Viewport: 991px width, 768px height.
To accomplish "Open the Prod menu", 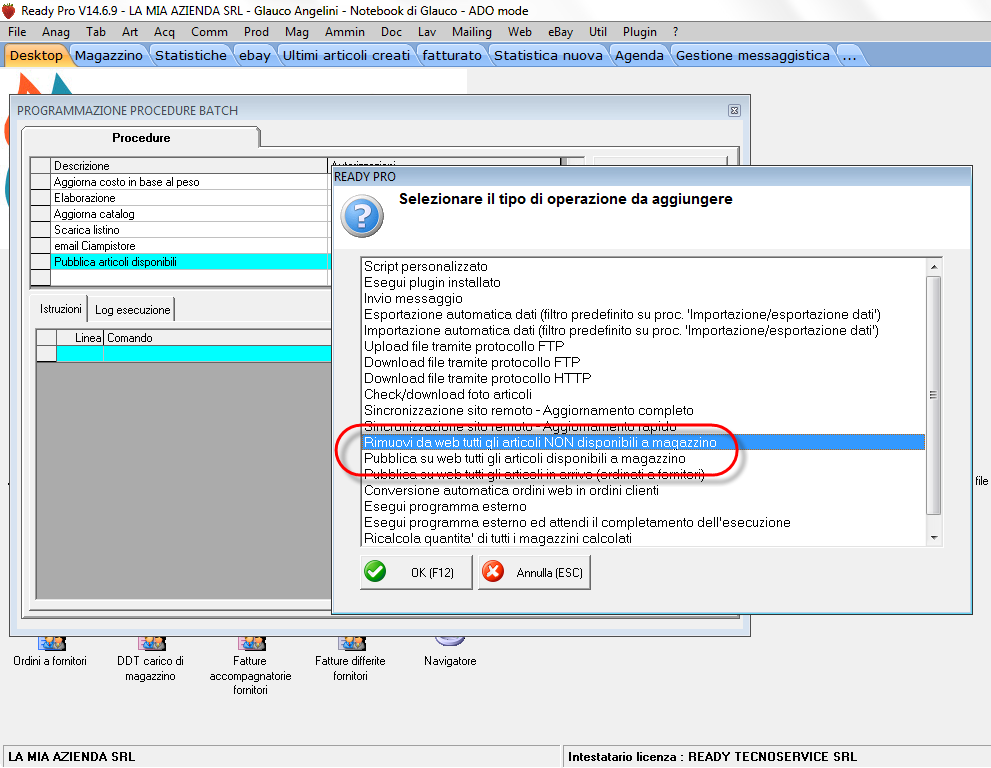I will (x=256, y=32).
